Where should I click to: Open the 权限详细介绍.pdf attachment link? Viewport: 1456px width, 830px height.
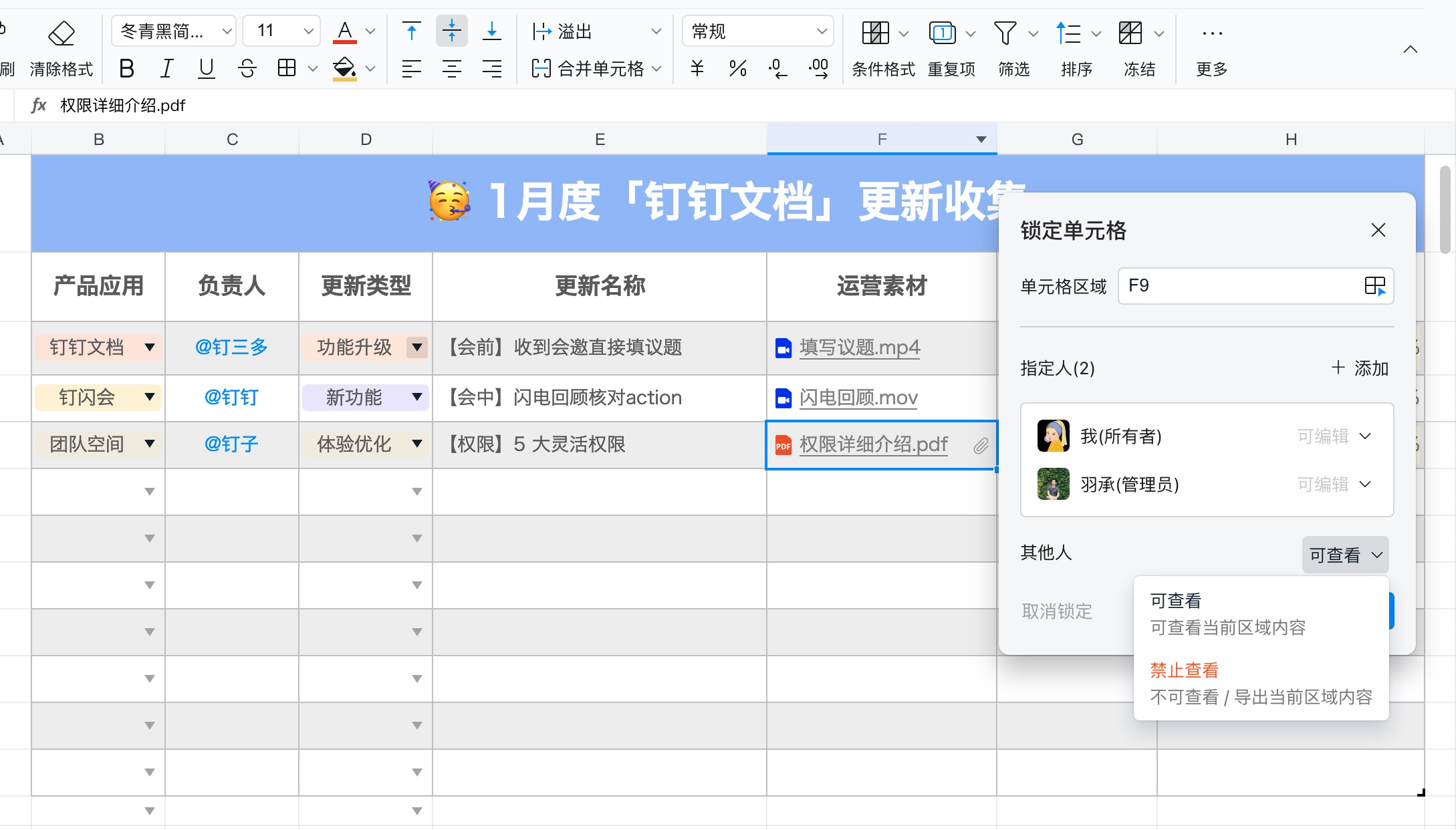click(x=874, y=444)
